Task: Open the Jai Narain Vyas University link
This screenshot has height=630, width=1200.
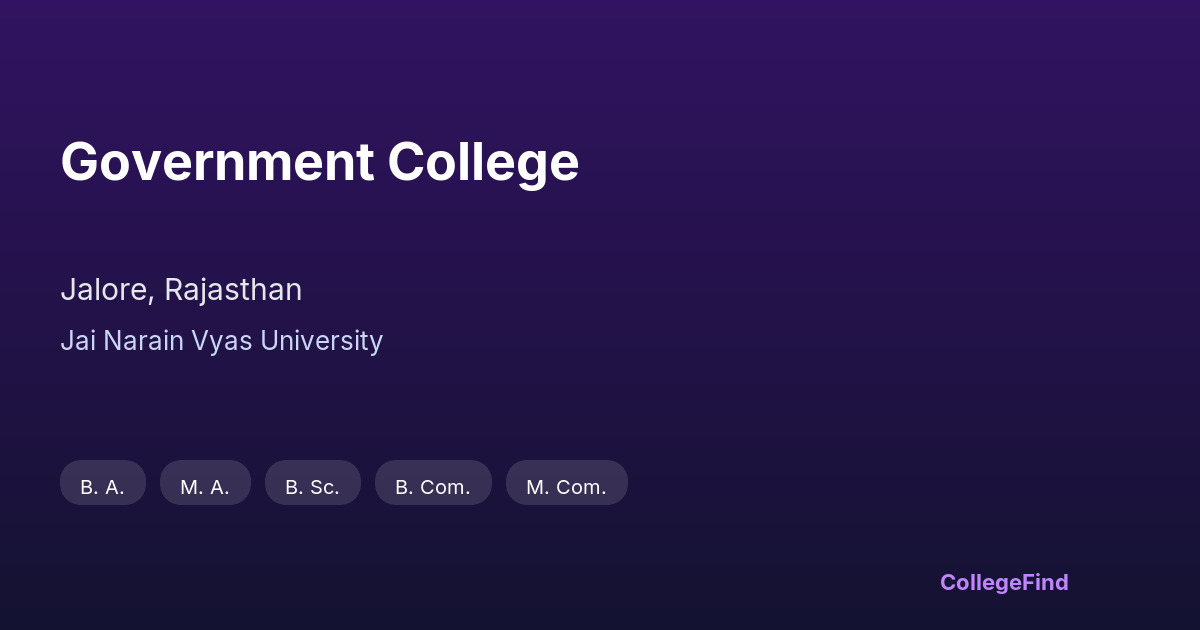Action: (221, 341)
